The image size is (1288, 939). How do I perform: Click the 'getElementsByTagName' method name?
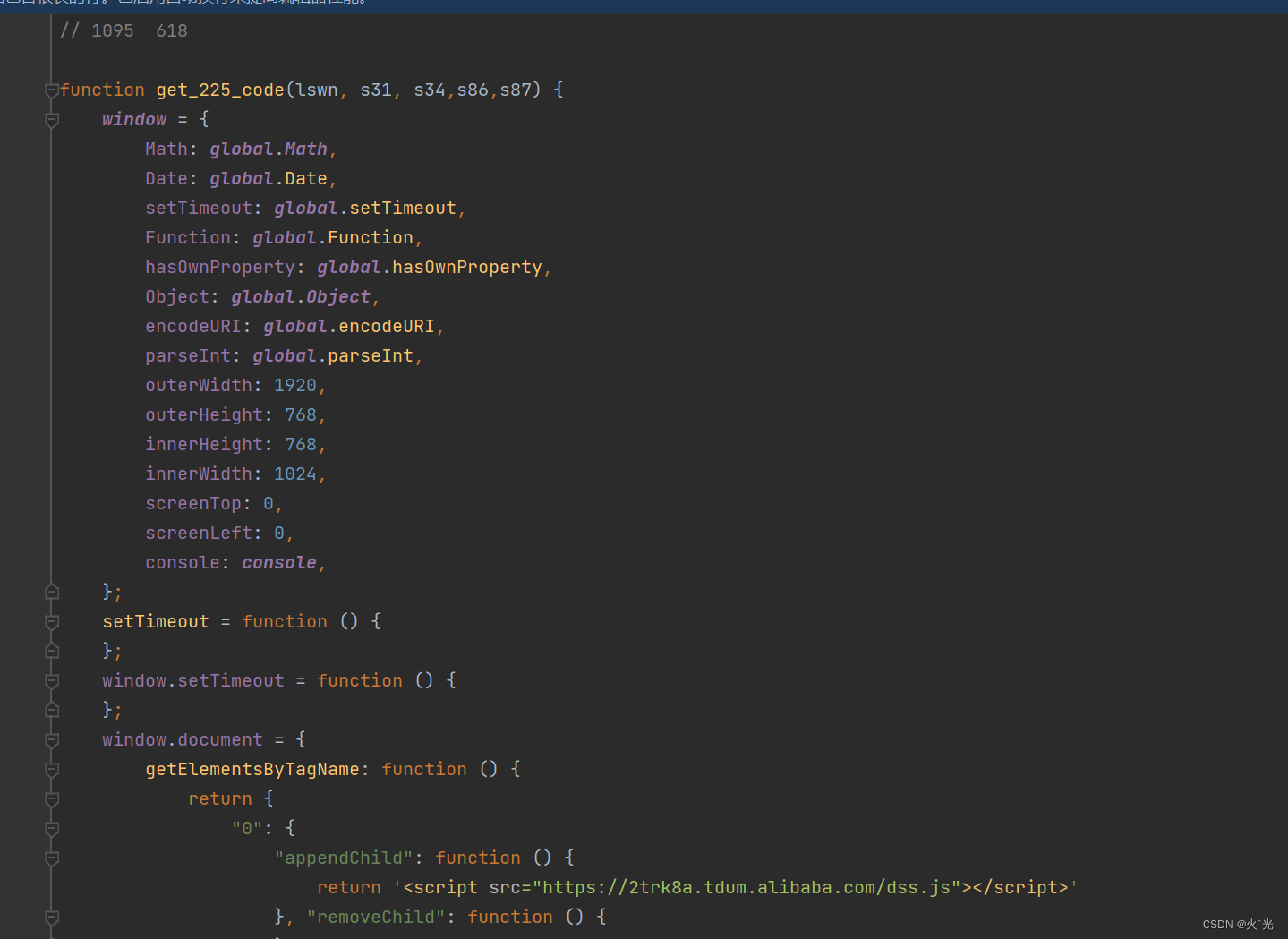(x=252, y=769)
